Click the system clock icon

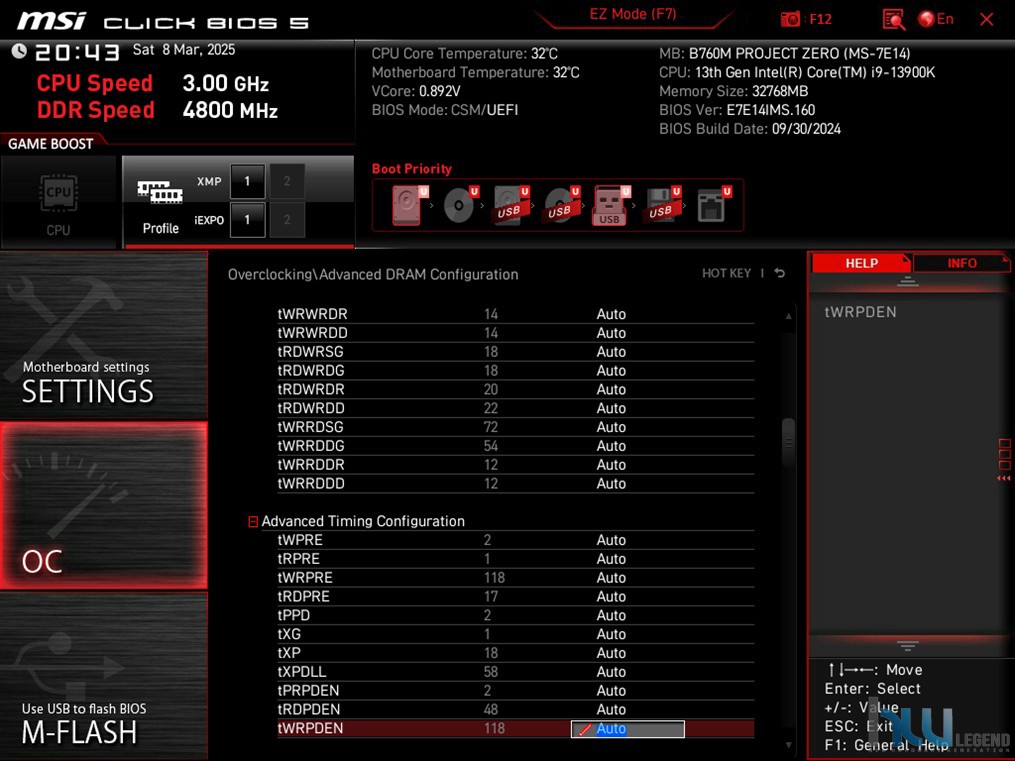[x=19, y=50]
